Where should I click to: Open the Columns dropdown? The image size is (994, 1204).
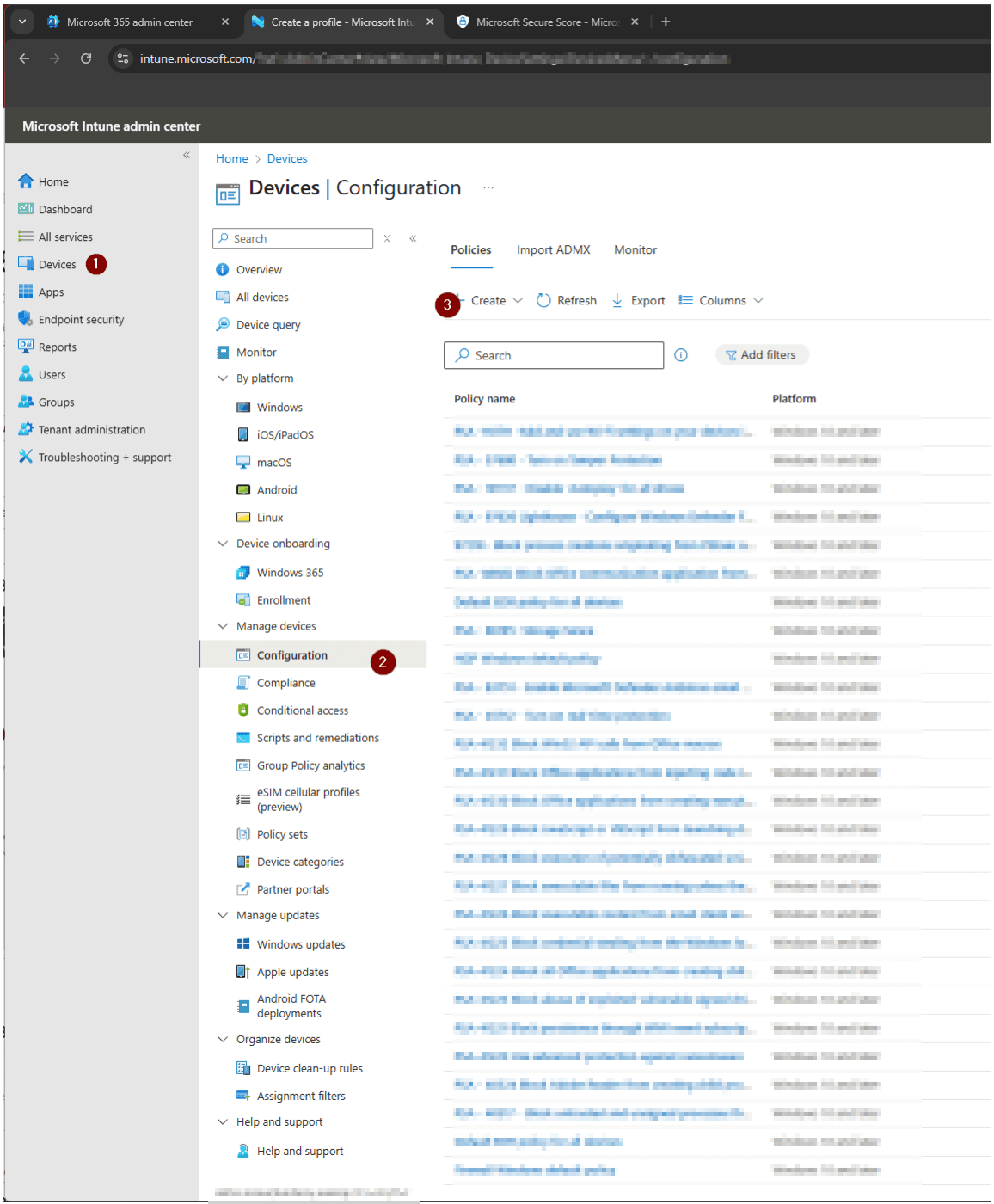pyautogui.click(x=721, y=301)
